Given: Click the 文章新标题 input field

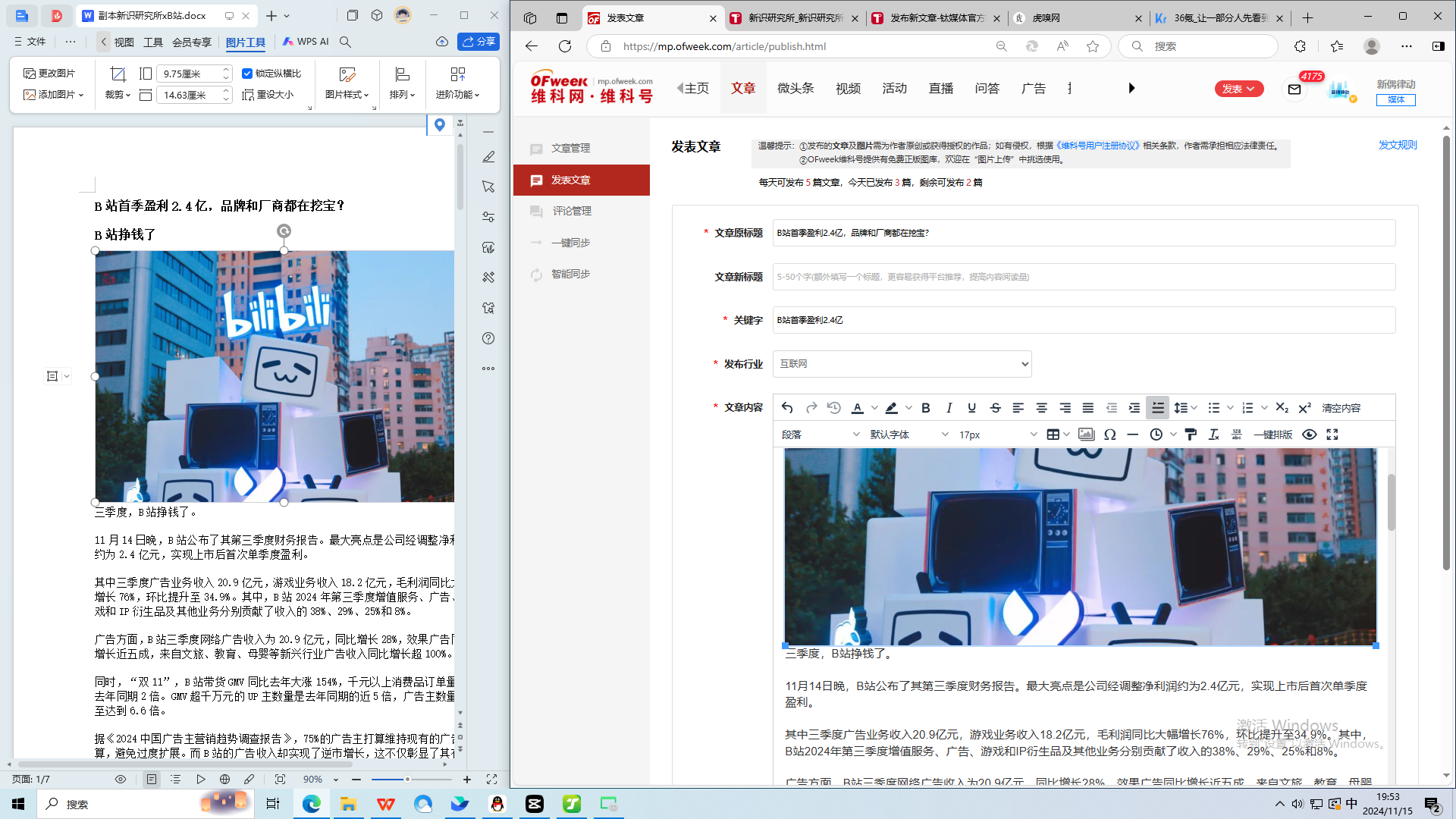Looking at the screenshot, I should click(x=1084, y=277).
